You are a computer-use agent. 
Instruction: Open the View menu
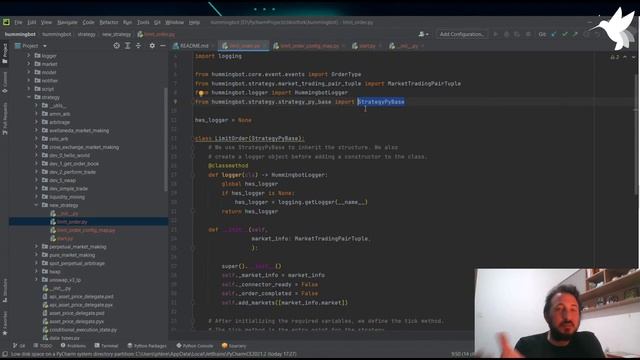[x=46, y=22]
